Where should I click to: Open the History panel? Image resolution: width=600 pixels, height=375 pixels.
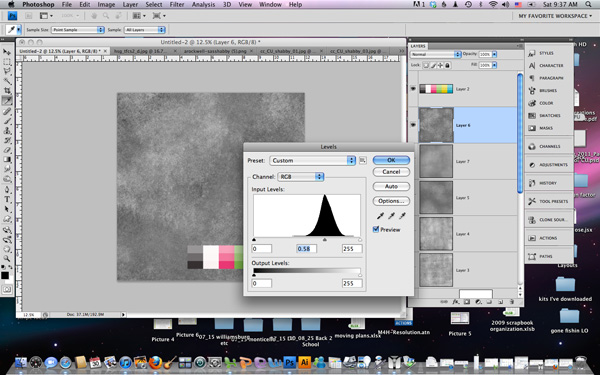pyautogui.click(x=549, y=183)
